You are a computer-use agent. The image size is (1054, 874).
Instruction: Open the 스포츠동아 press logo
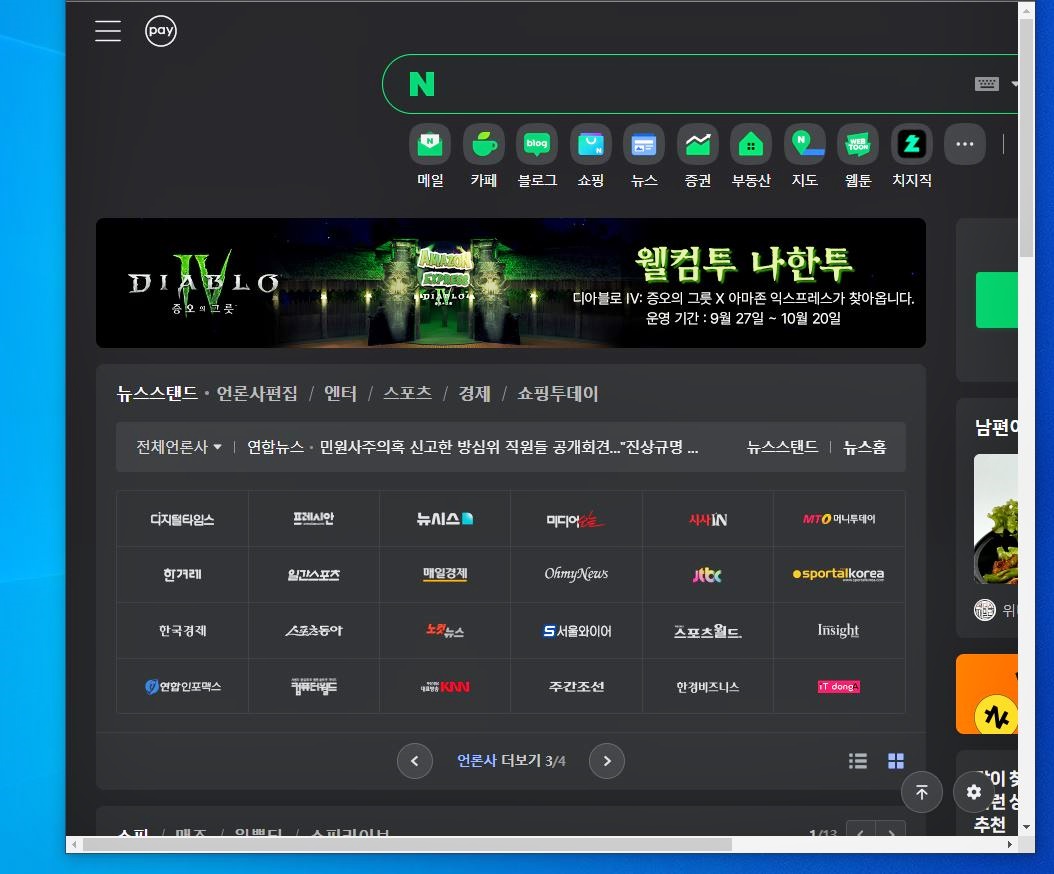point(313,631)
